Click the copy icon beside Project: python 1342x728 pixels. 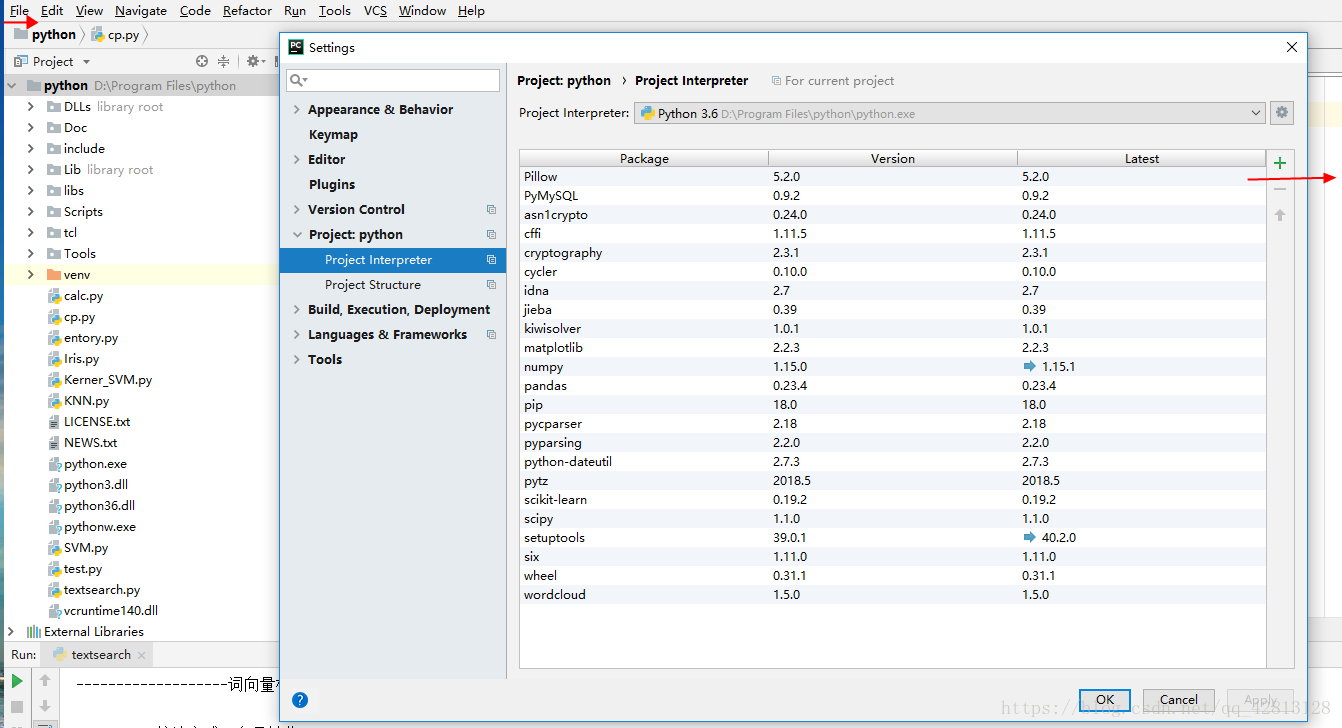coord(491,235)
